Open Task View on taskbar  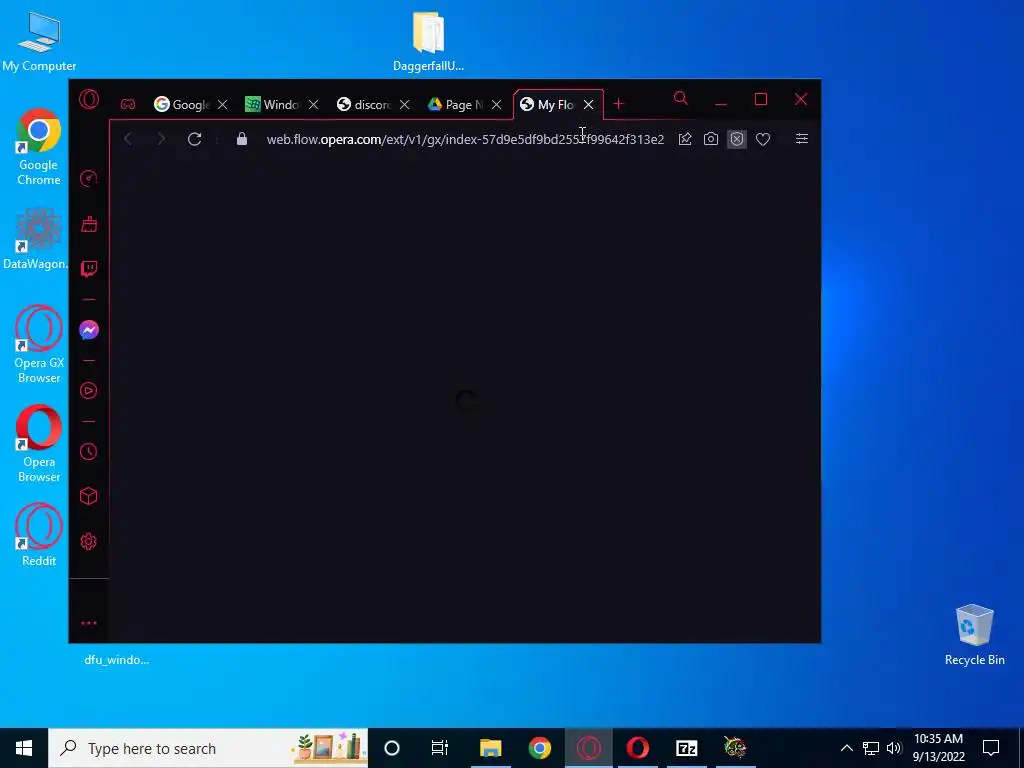pos(440,748)
